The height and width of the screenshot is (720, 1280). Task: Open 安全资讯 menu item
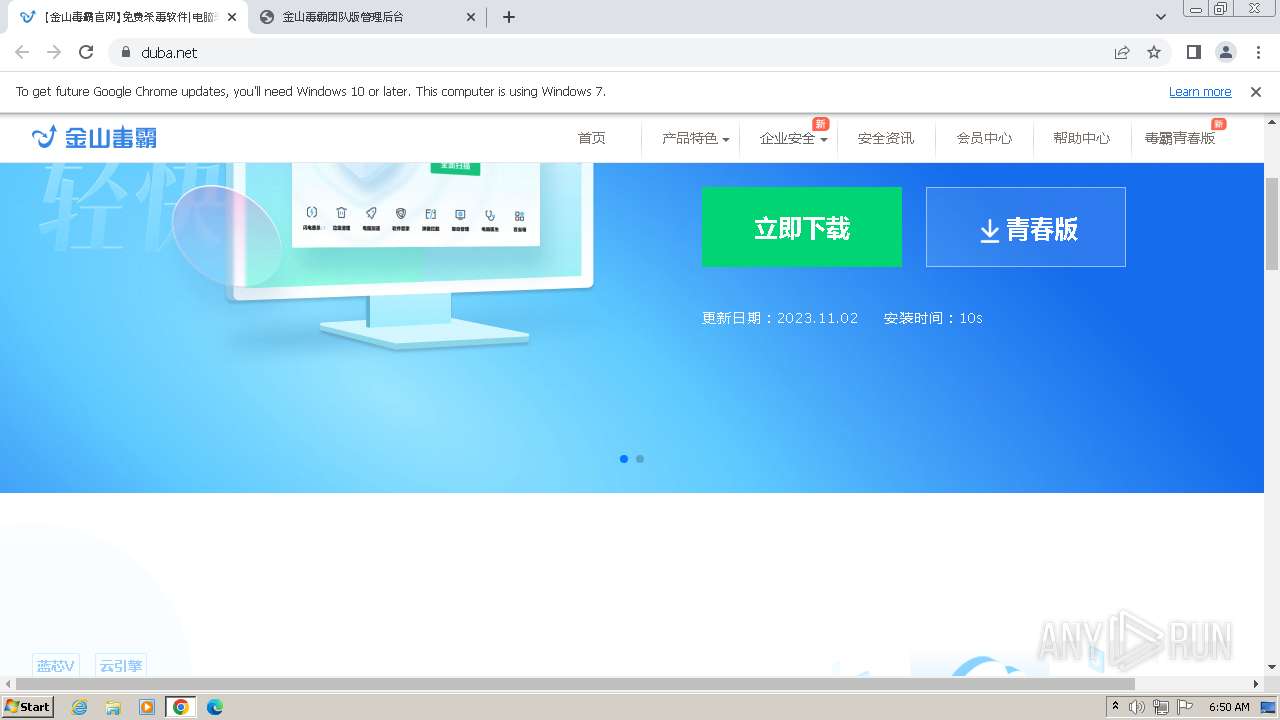pos(886,138)
